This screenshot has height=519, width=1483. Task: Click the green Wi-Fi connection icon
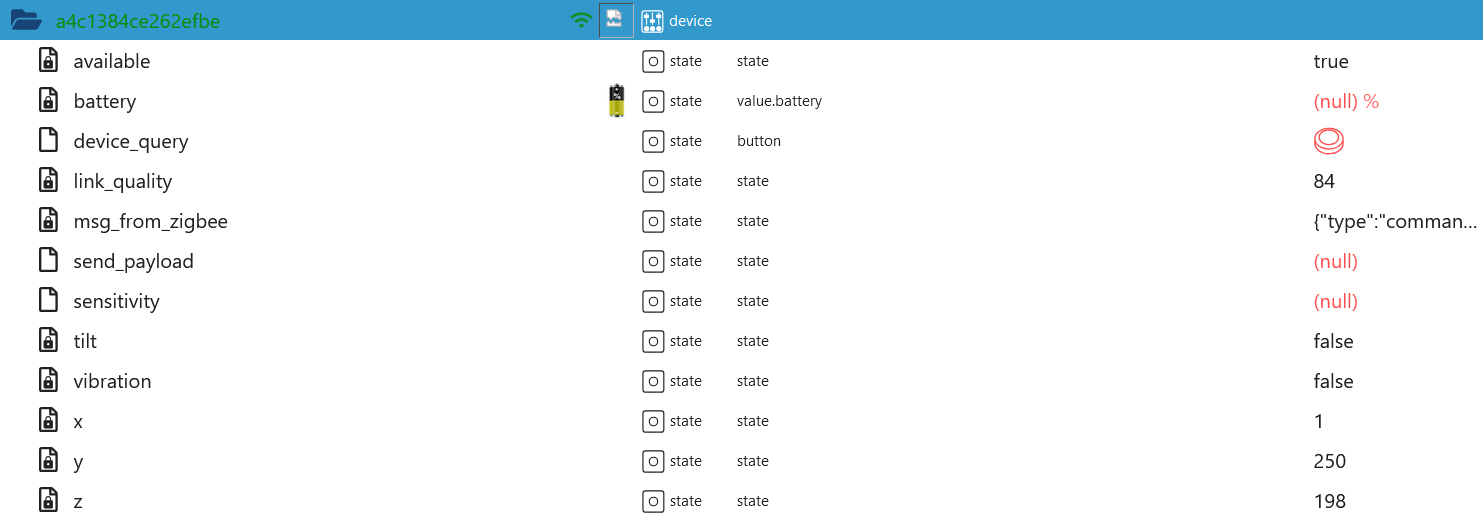(x=581, y=20)
